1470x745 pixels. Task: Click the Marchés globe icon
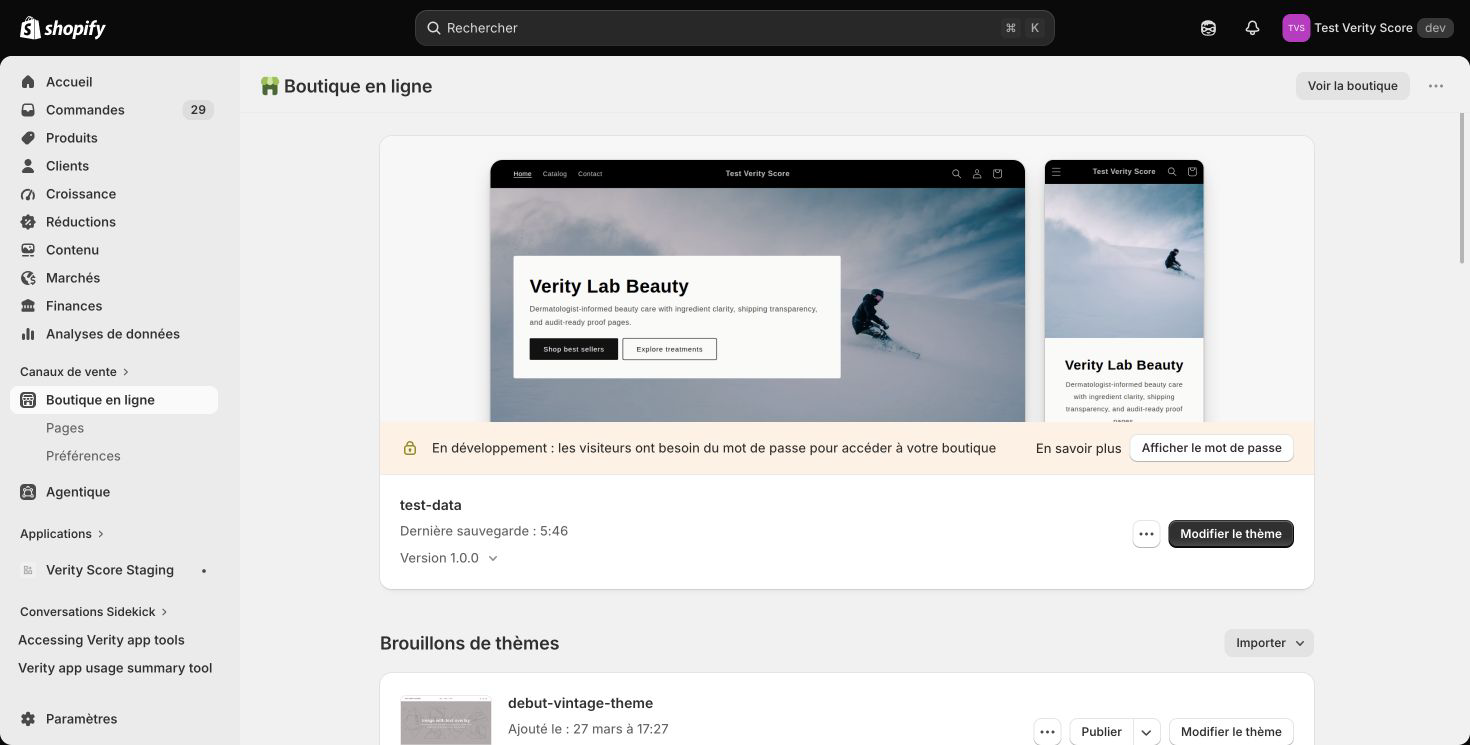pos(28,278)
